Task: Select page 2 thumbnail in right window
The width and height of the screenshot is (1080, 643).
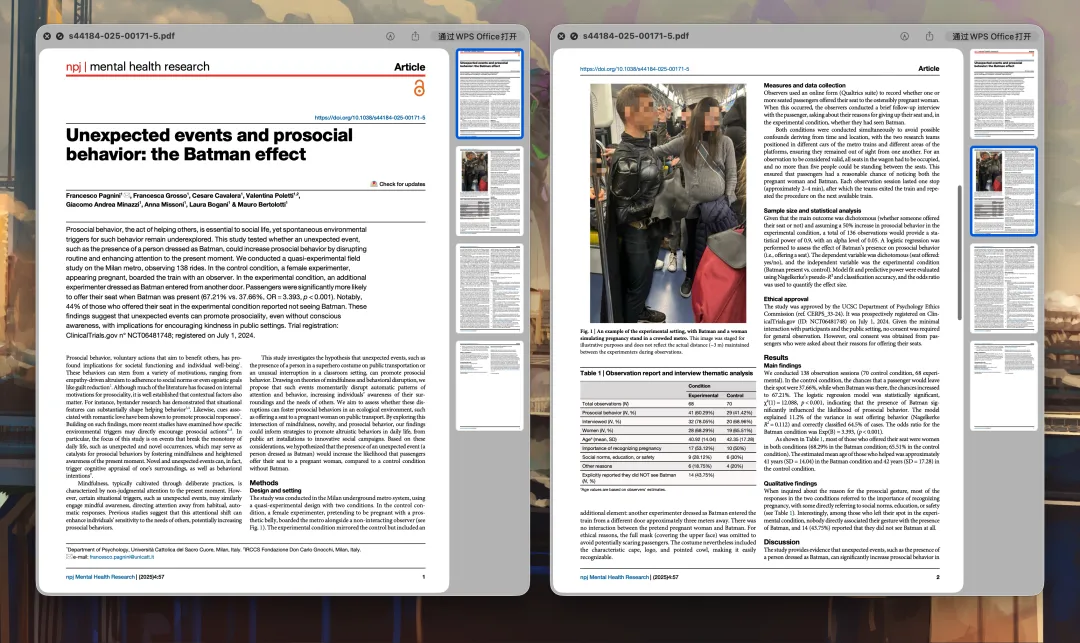Action: 1004,191
